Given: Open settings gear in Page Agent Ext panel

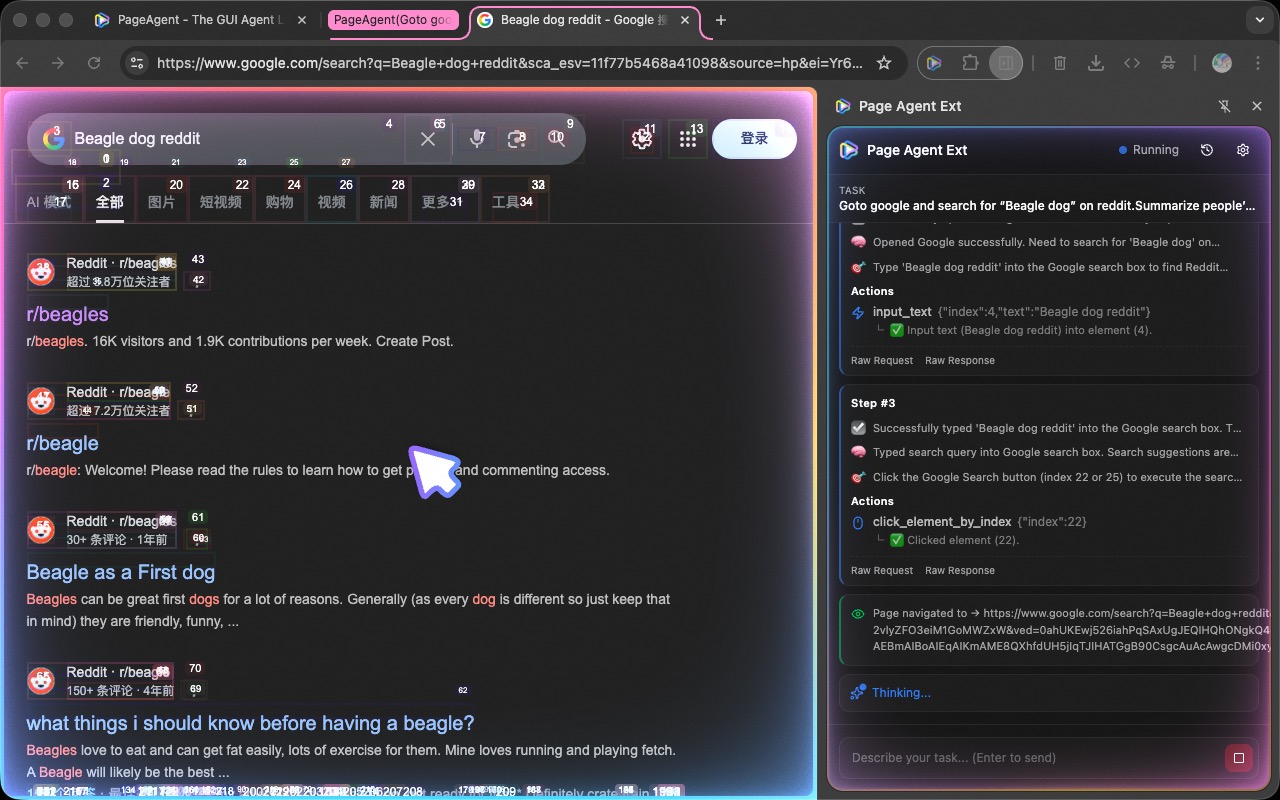Looking at the screenshot, I should coord(1243,149).
